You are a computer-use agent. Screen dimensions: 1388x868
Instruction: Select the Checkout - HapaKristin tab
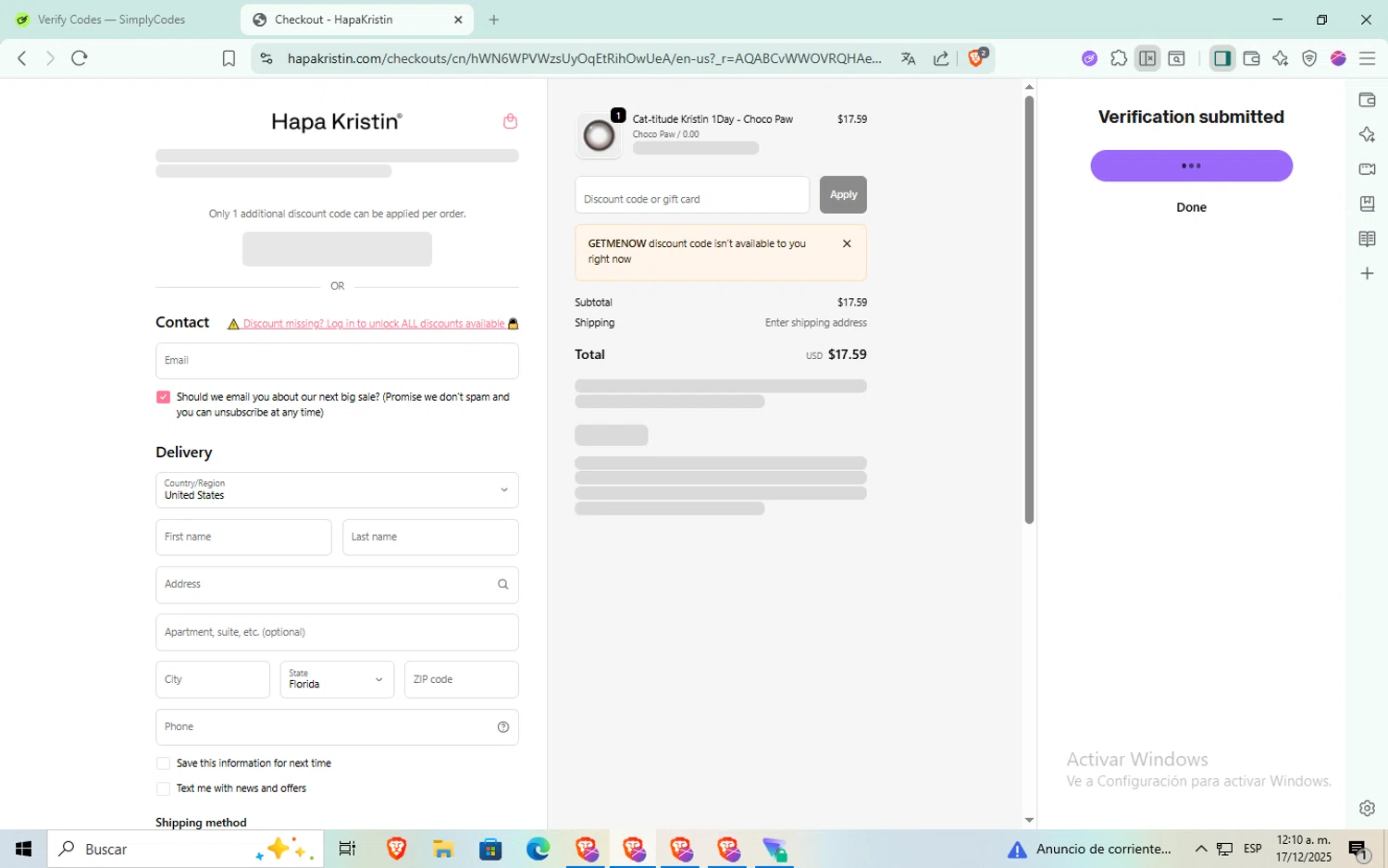pos(356,19)
